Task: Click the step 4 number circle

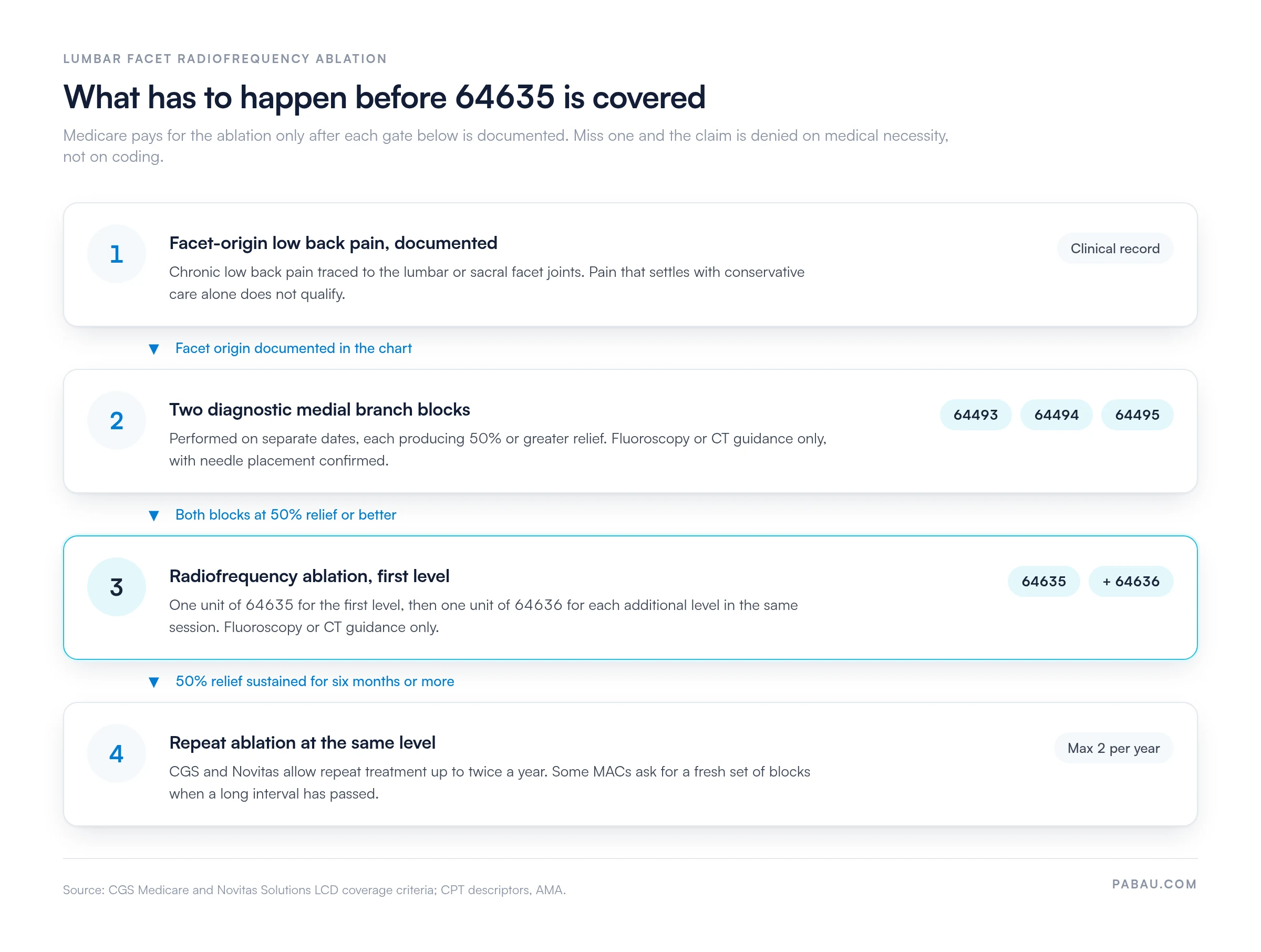Action: (x=116, y=753)
